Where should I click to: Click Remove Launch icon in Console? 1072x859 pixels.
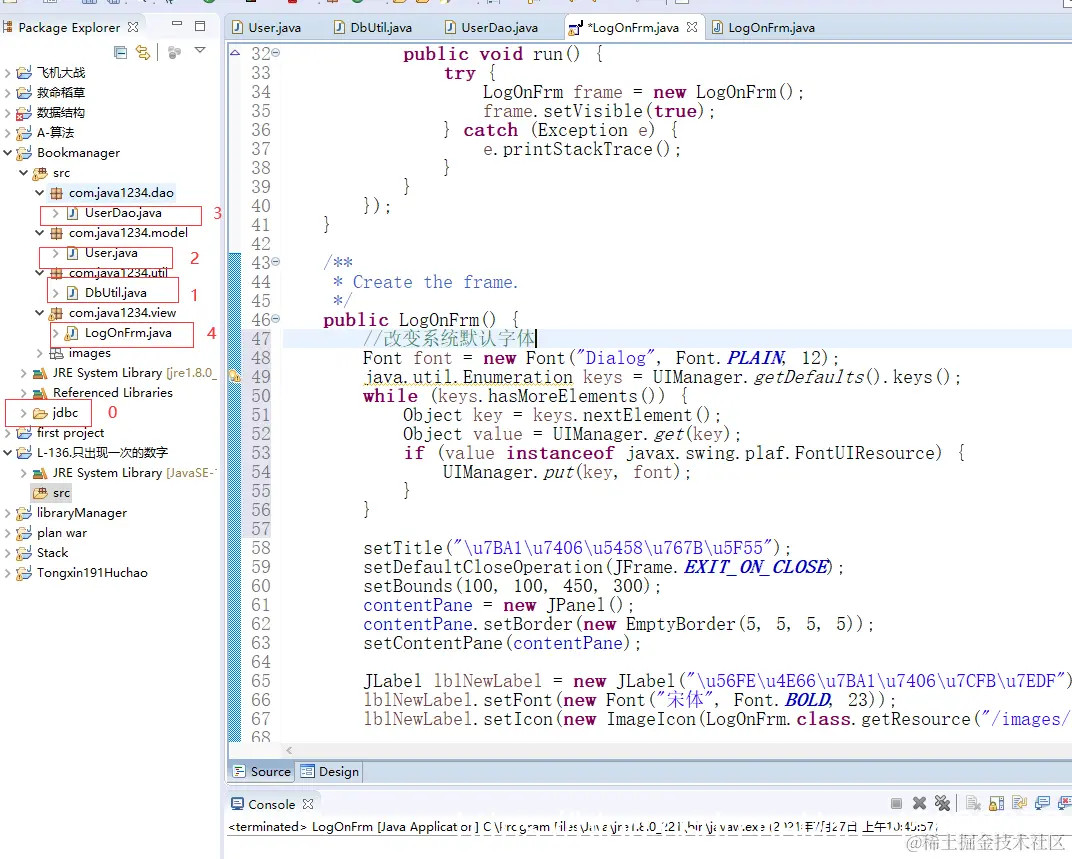pos(920,803)
